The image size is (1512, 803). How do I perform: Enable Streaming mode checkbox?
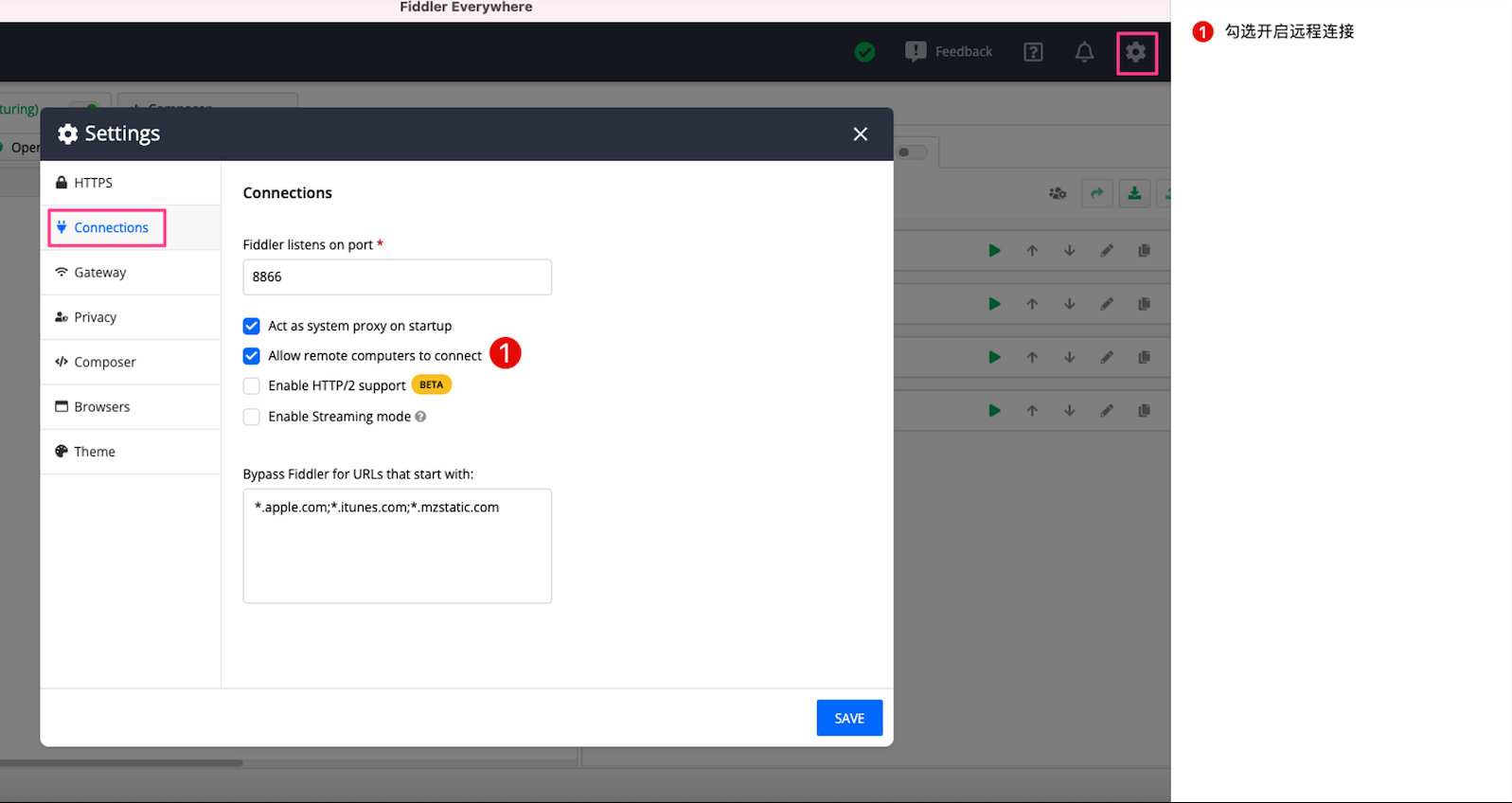click(252, 417)
